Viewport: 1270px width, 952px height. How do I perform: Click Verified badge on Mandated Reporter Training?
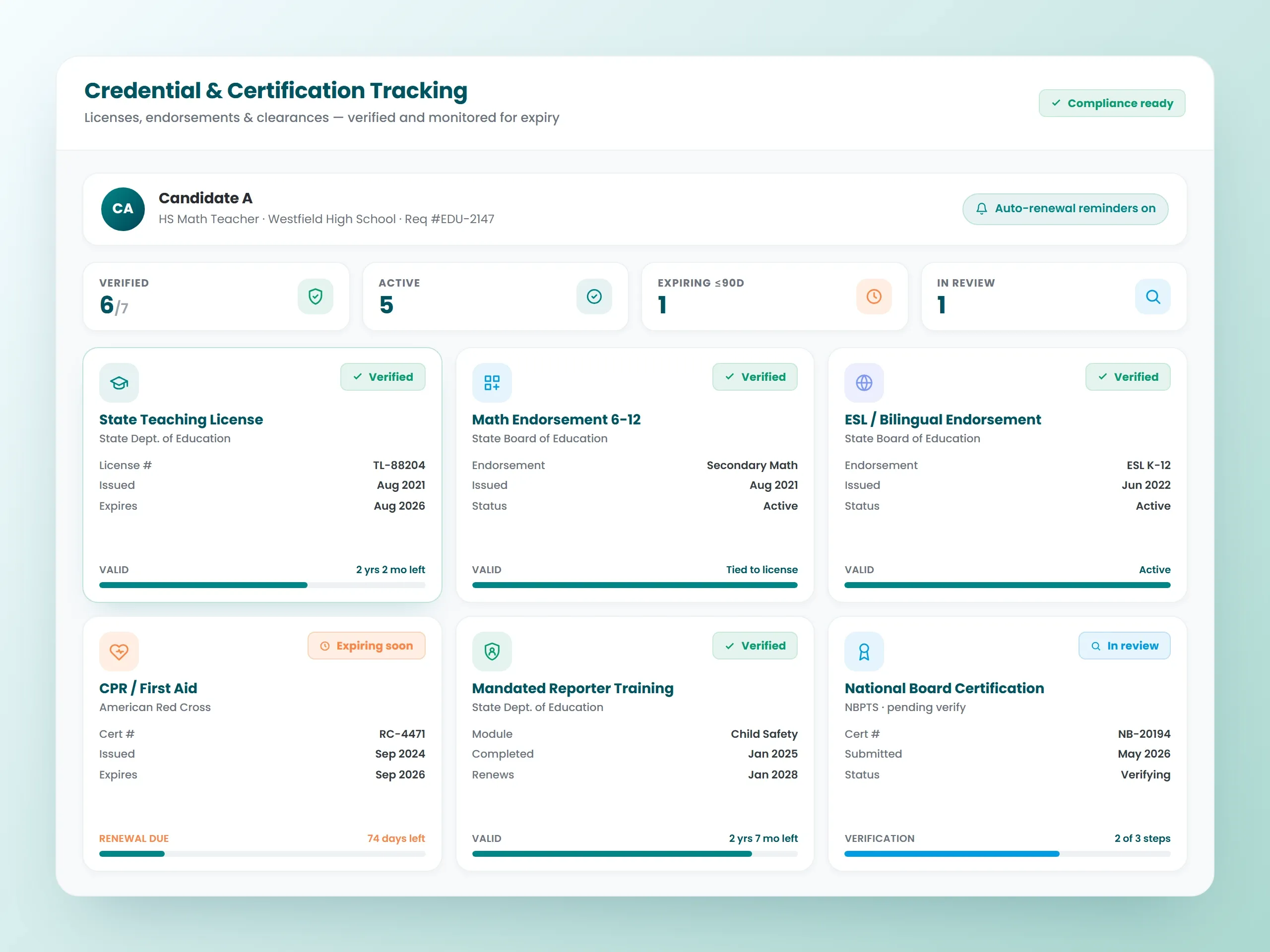click(755, 646)
